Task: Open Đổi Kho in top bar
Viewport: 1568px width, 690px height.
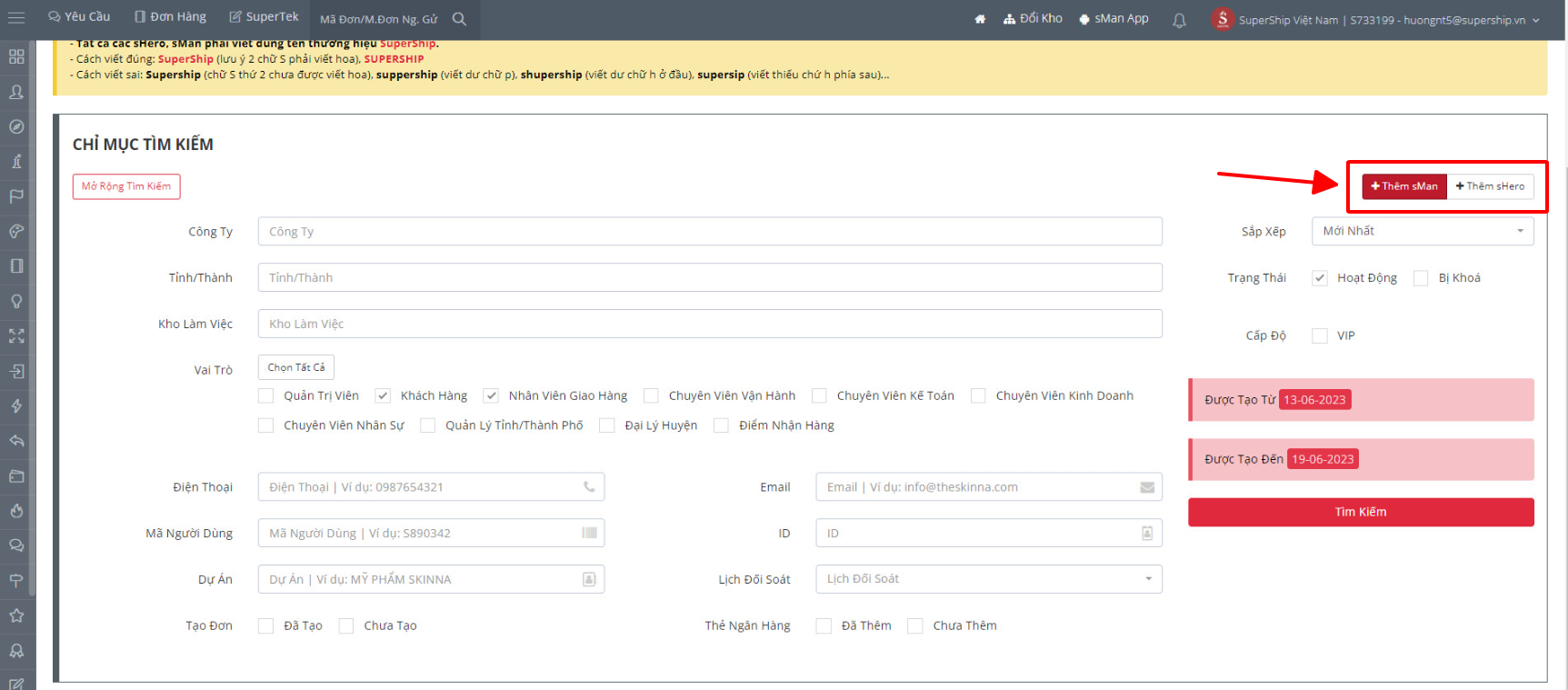Action: pyautogui.click(x=1033, y=18)
